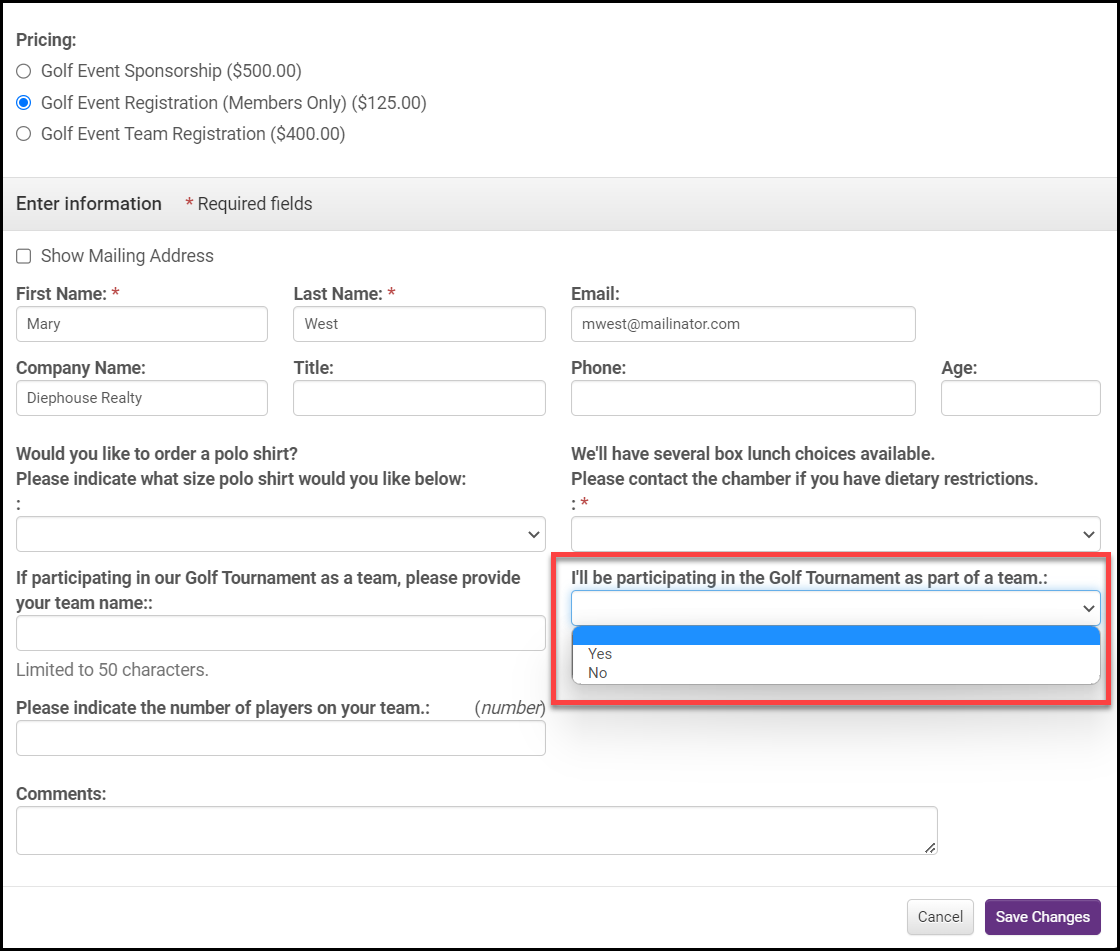Select No in team participation list
The image size is (1120, 951).
[598, 673]
